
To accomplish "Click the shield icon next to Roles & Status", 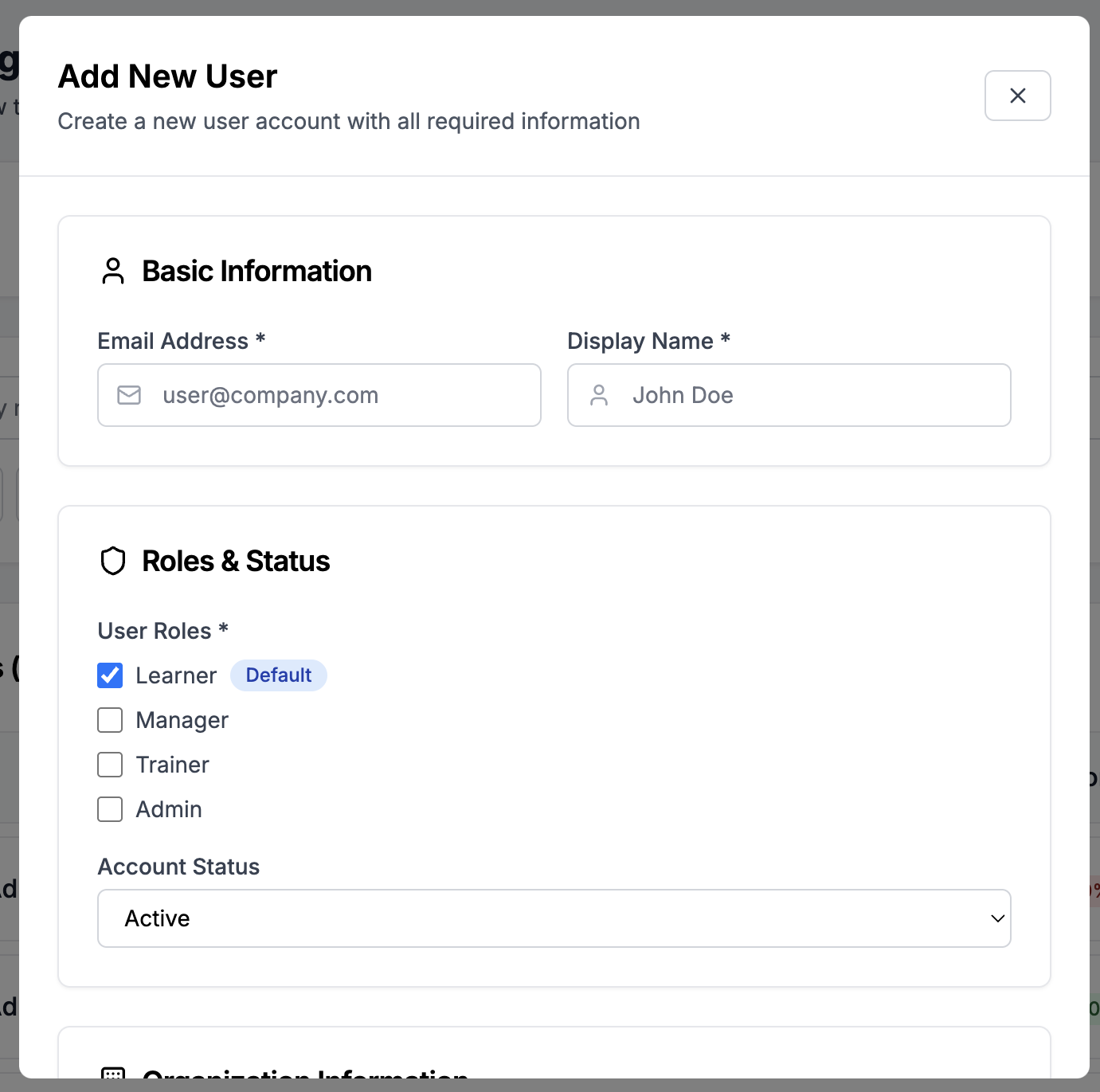I will [113, 560].
